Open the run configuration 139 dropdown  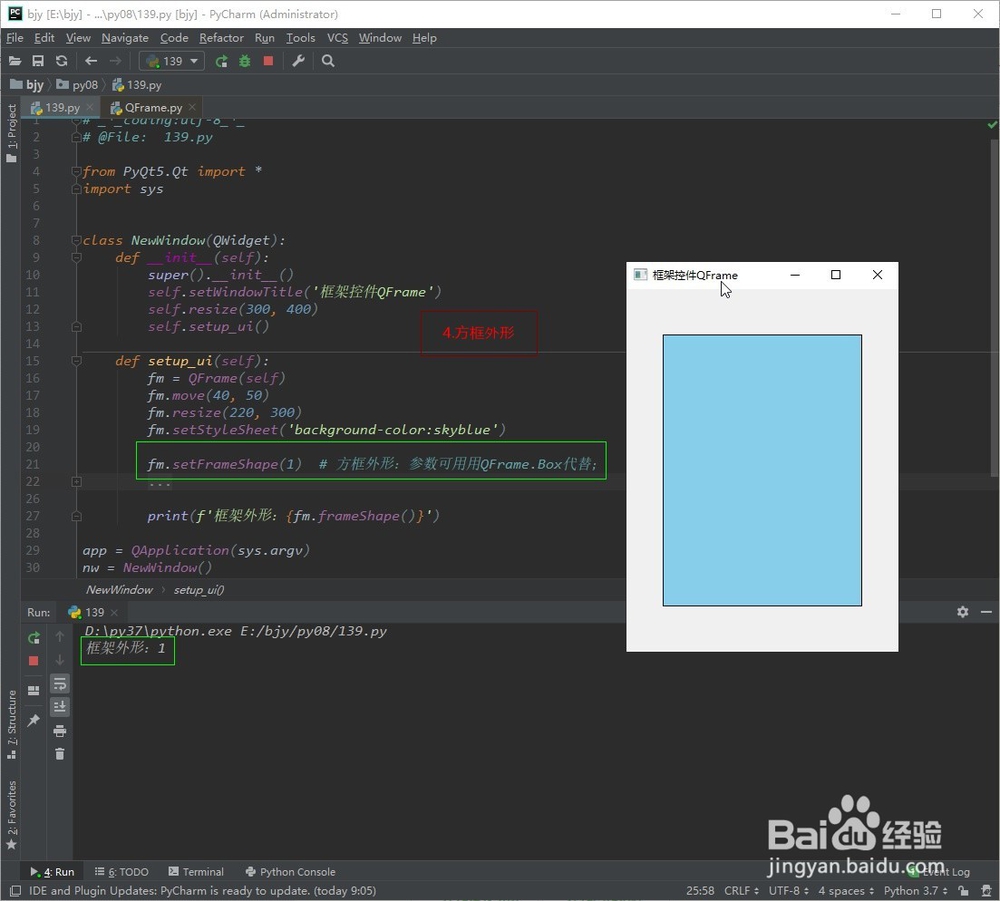(172, 61)
